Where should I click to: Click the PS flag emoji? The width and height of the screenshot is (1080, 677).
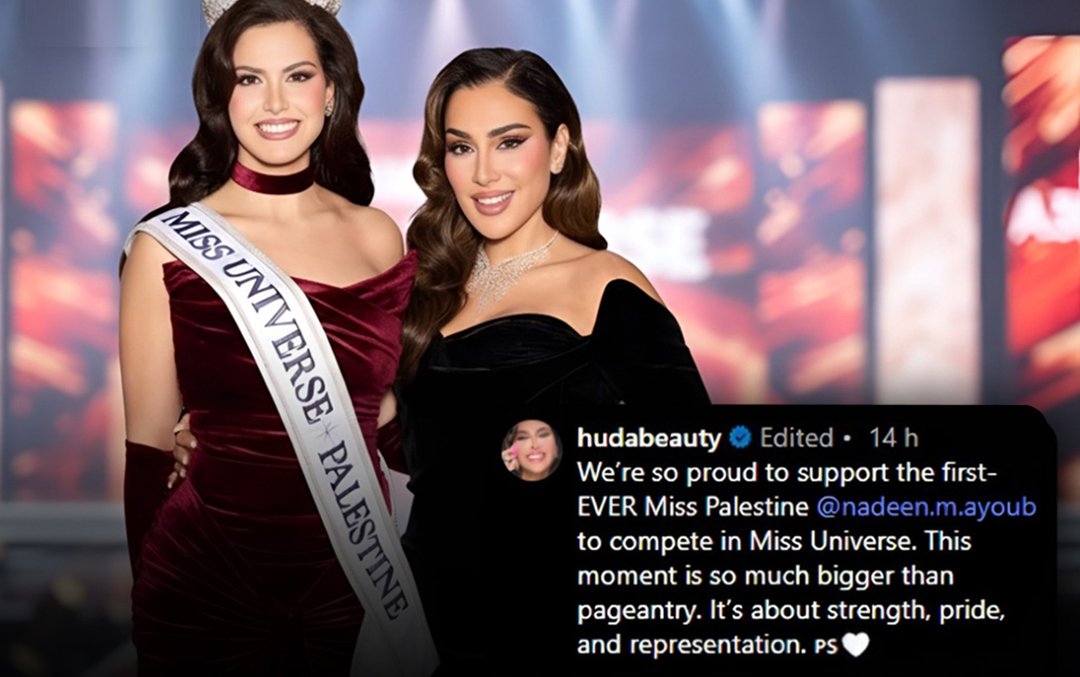point(825,647)
